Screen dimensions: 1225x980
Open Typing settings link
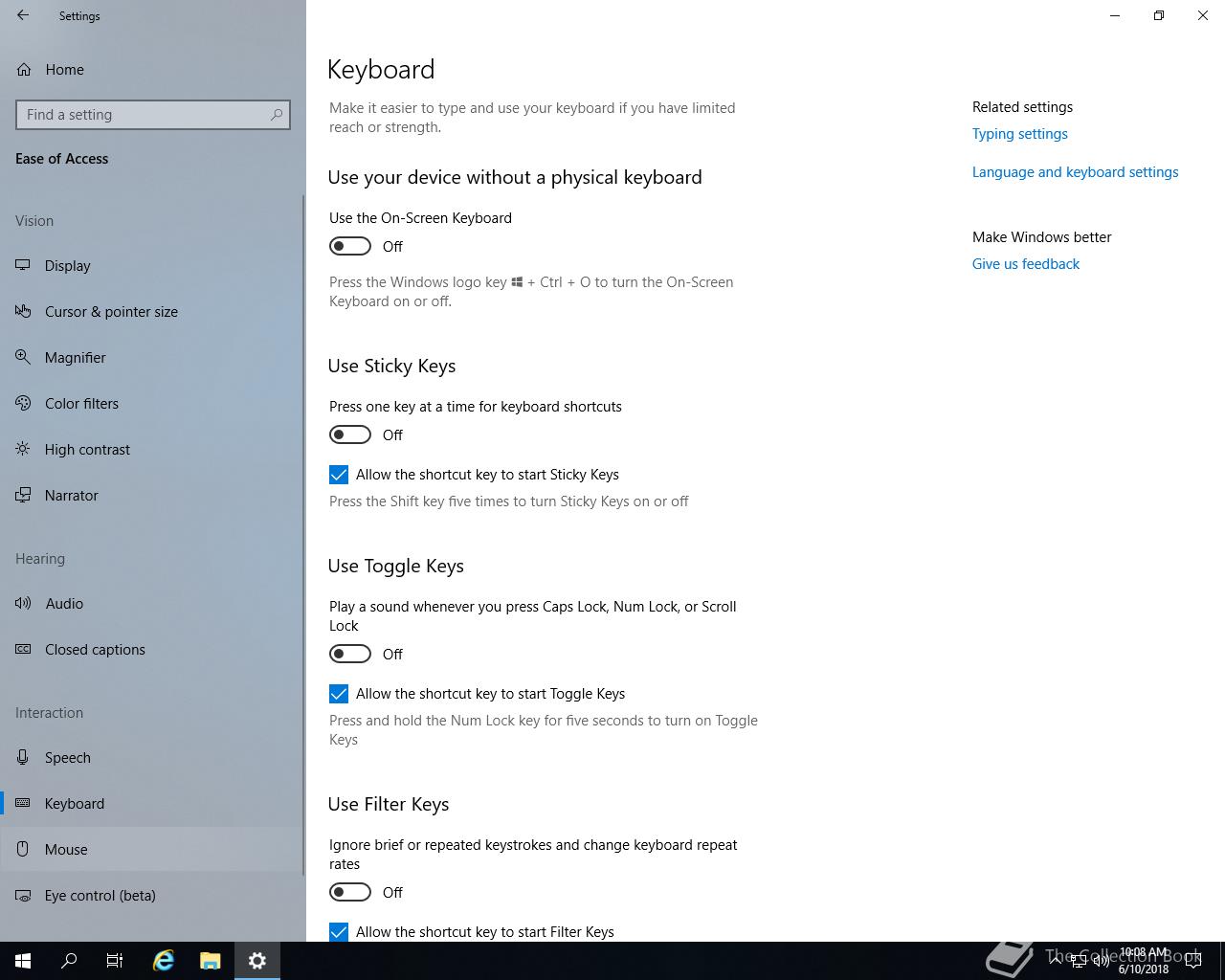tap(1020, 134)
